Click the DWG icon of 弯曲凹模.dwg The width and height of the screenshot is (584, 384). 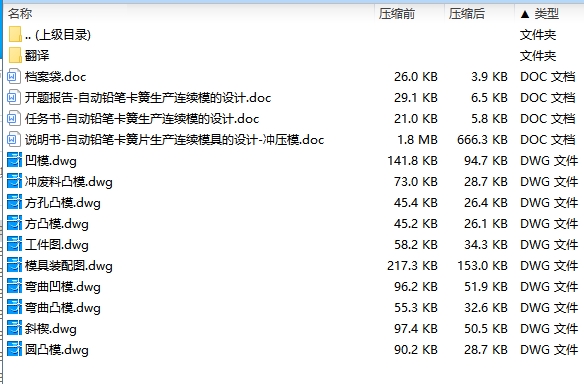pos(15,286)
